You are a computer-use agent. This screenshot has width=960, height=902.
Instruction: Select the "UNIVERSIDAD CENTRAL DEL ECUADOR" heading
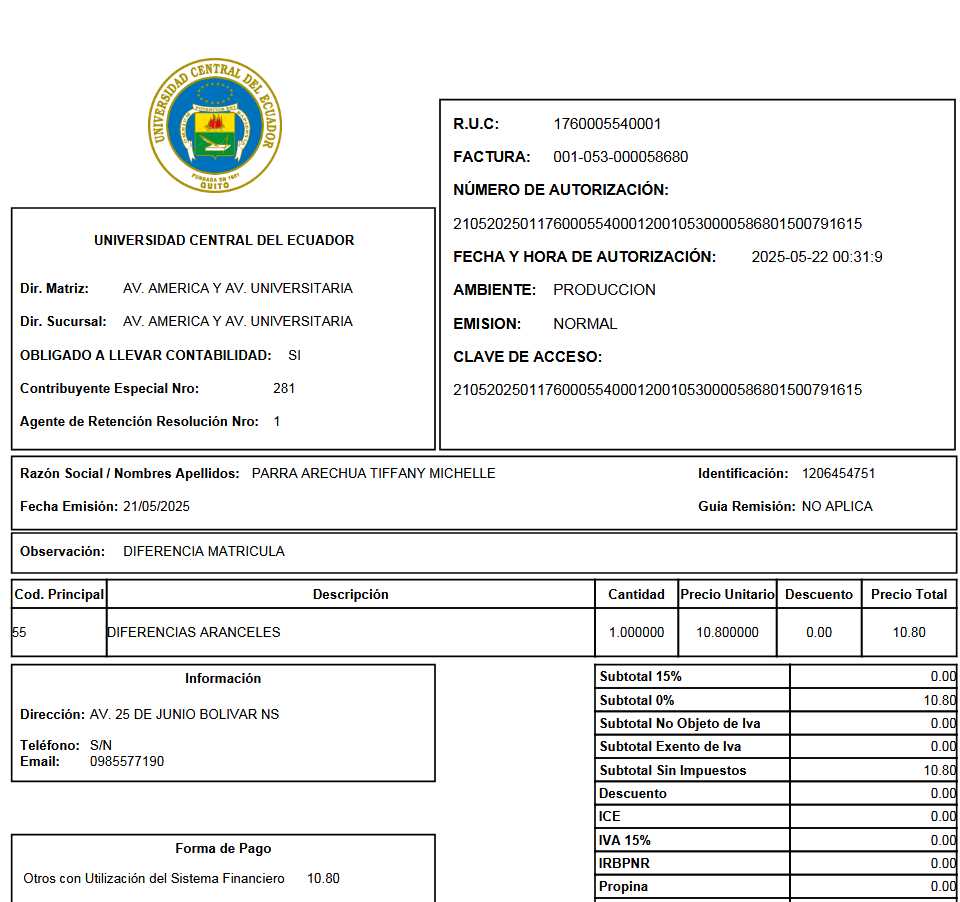coord(224,240)
